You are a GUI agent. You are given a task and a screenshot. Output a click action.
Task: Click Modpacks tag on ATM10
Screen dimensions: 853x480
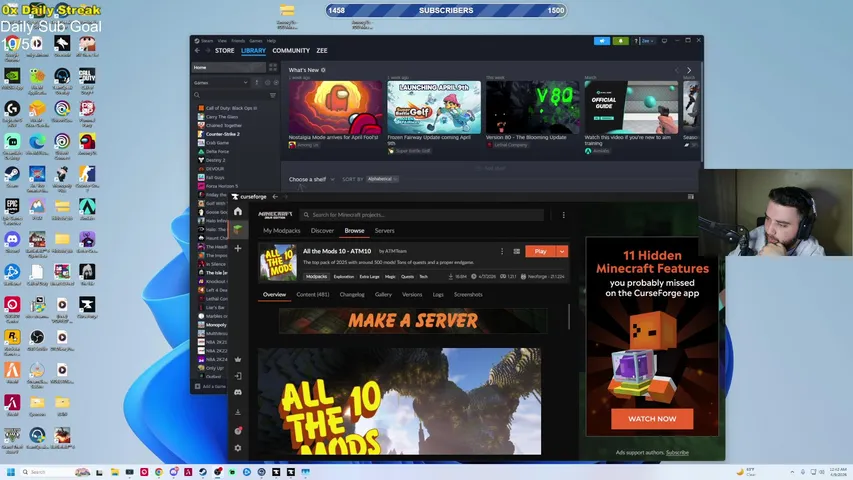[316, 276]
